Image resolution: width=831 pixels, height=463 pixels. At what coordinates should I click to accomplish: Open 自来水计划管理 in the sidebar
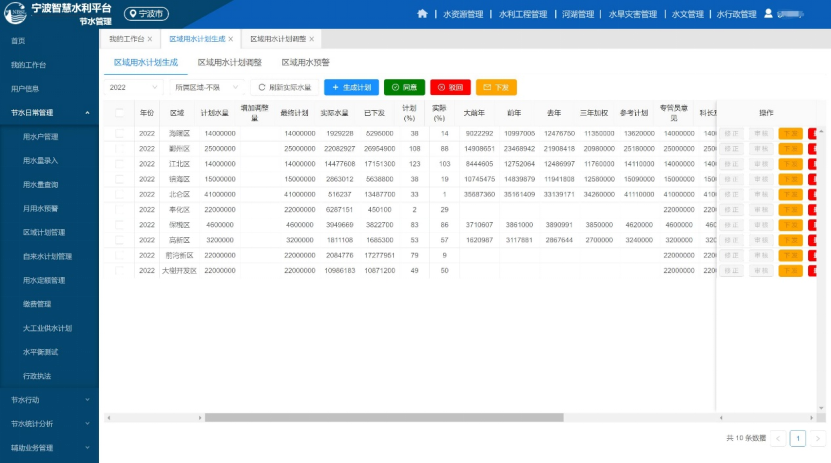pos(49,256)
